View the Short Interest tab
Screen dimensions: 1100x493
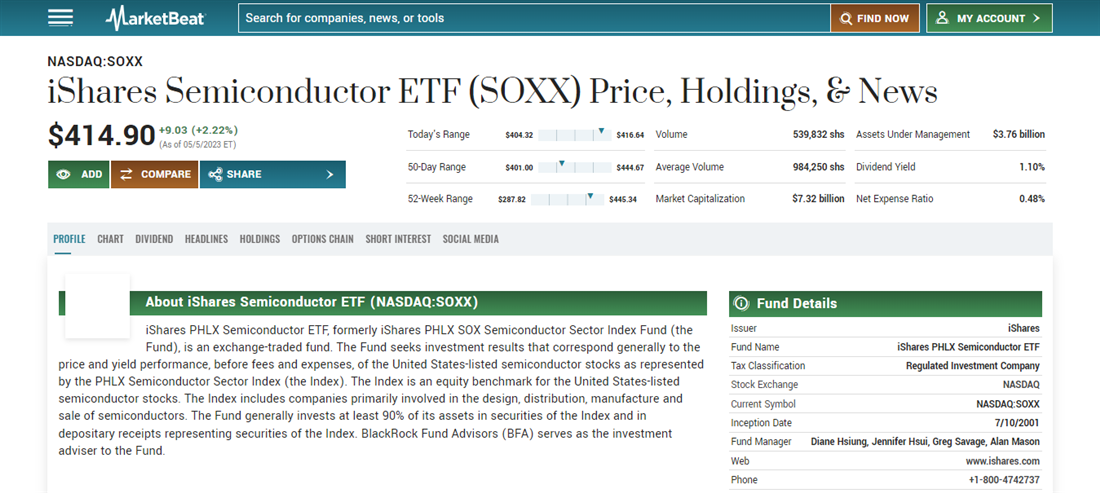398,239
